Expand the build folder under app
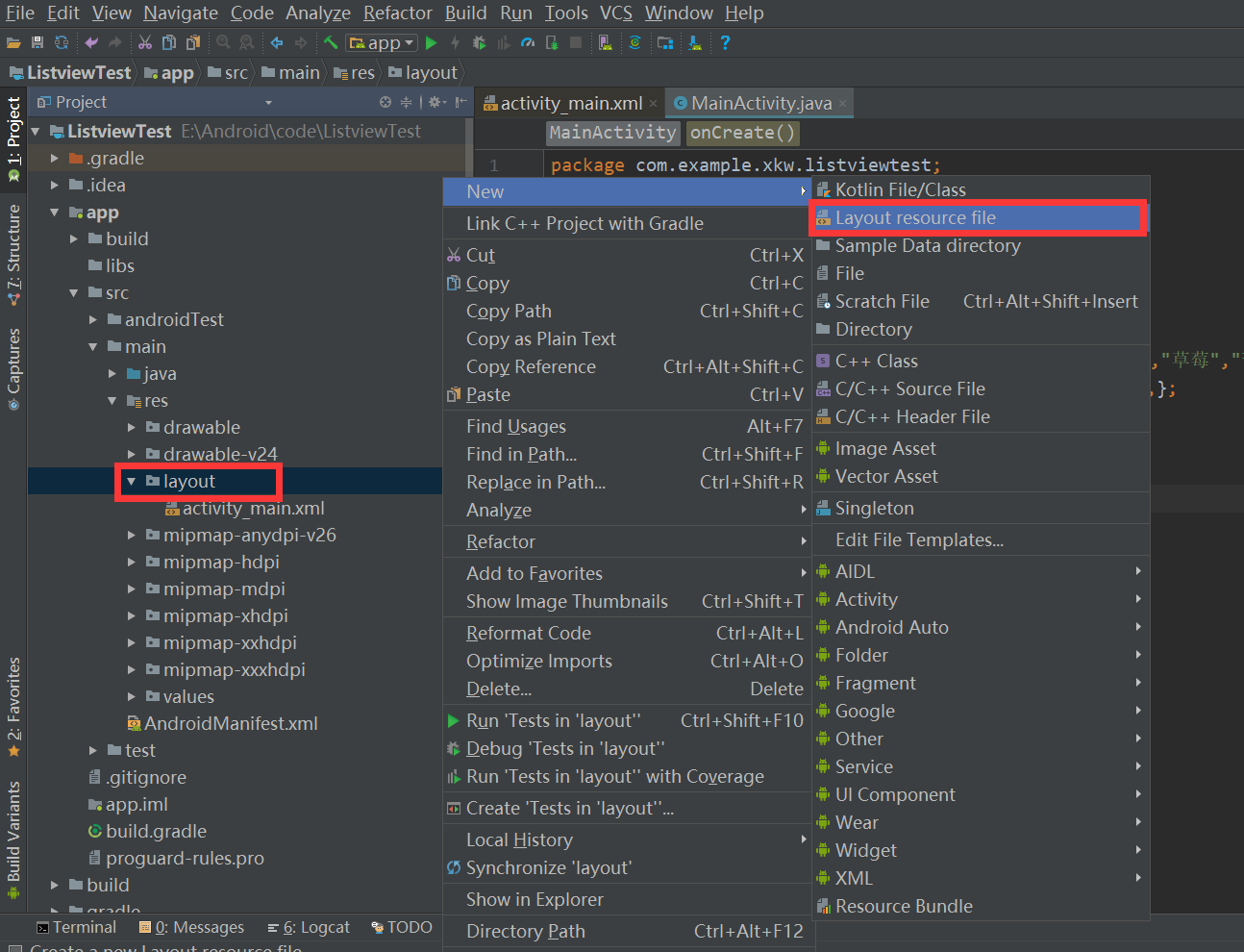 click(74, 238)
